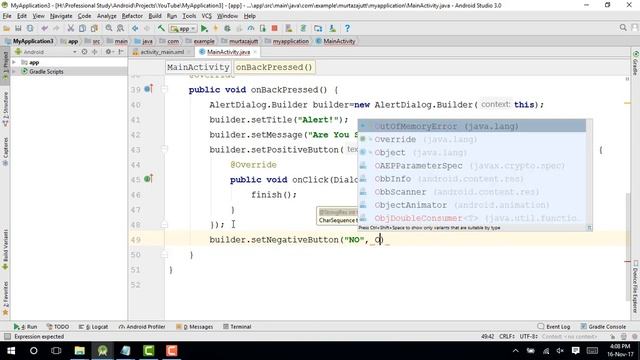
Task: Open the Android Profiler tool window
Action: point(142,327)
